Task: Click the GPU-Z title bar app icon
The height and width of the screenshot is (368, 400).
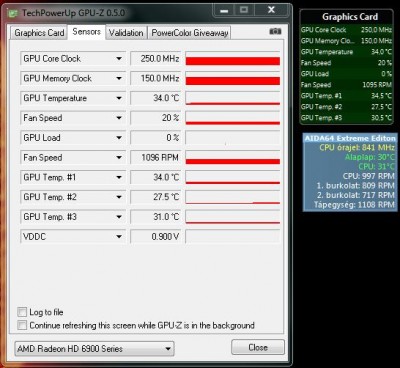Action: pyautogui.click(x=13, y=13)
